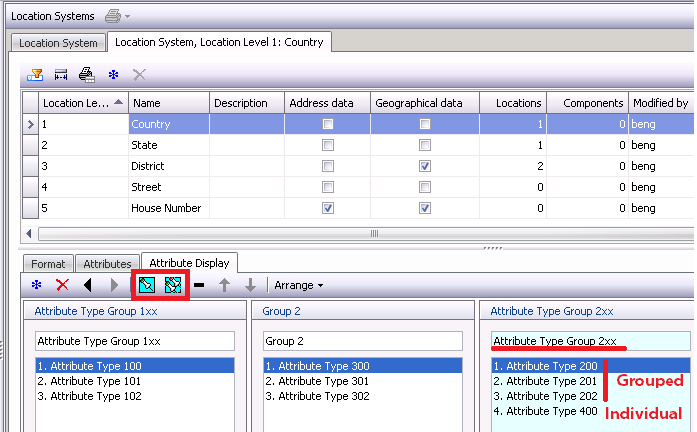Viewport: 697px width, 432px height.
Task: Toggle Address data checkbox for District row
Action: [x=328, y=166]
